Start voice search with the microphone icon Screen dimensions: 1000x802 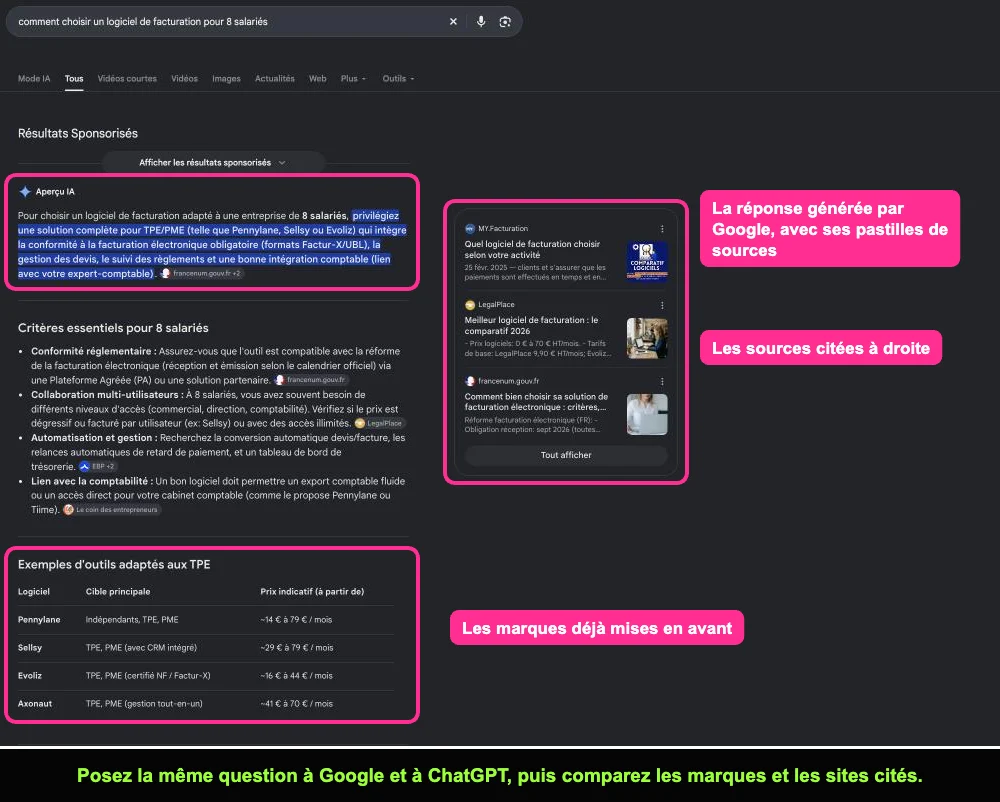481,22
